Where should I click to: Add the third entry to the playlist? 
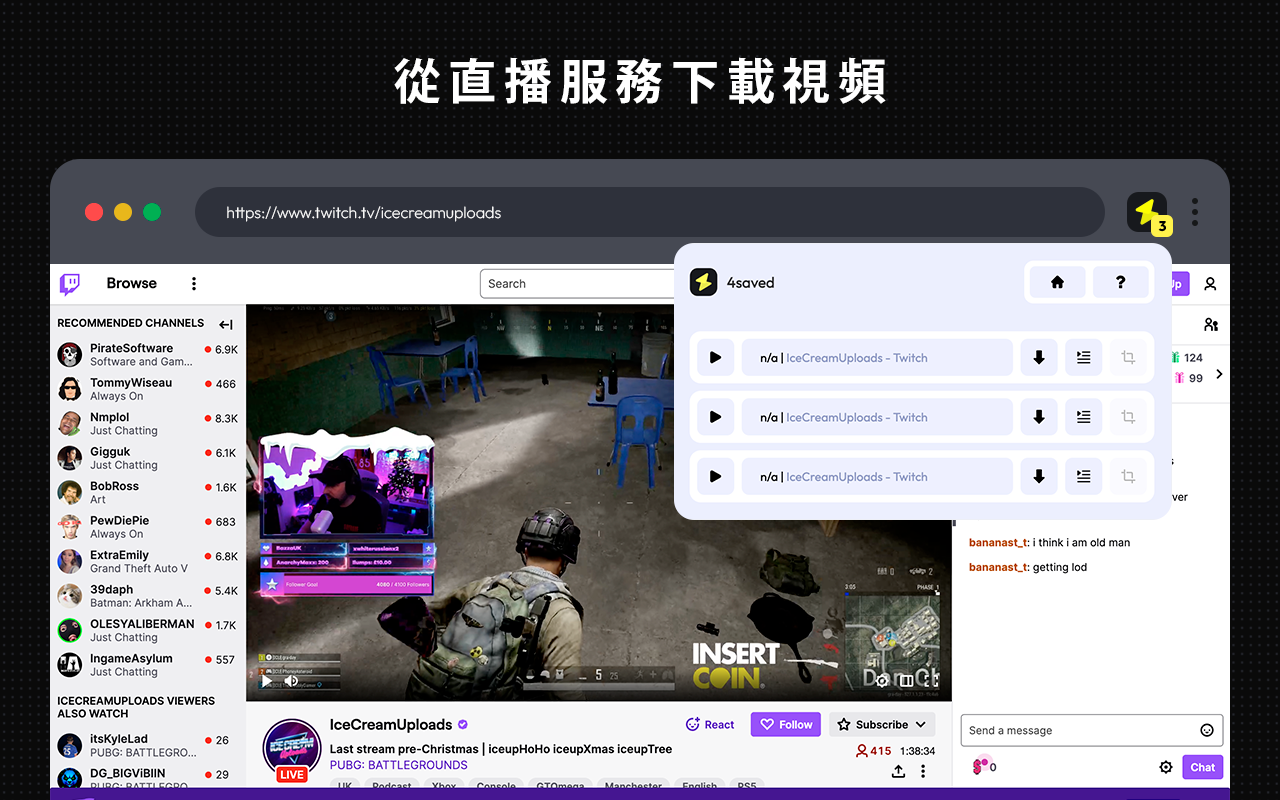[x=1084, y=477]
